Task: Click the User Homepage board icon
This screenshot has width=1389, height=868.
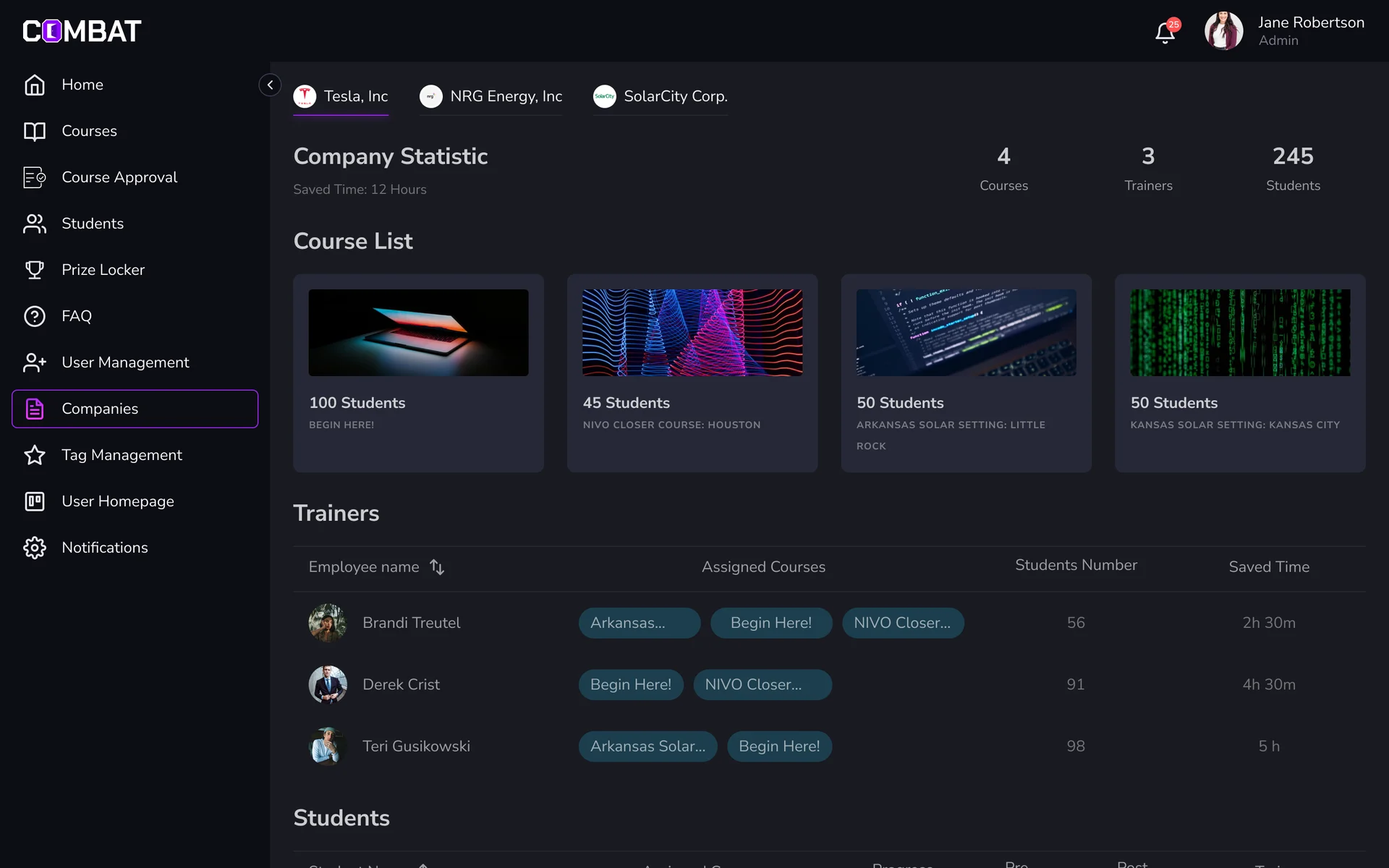Action: coord(35,501)
